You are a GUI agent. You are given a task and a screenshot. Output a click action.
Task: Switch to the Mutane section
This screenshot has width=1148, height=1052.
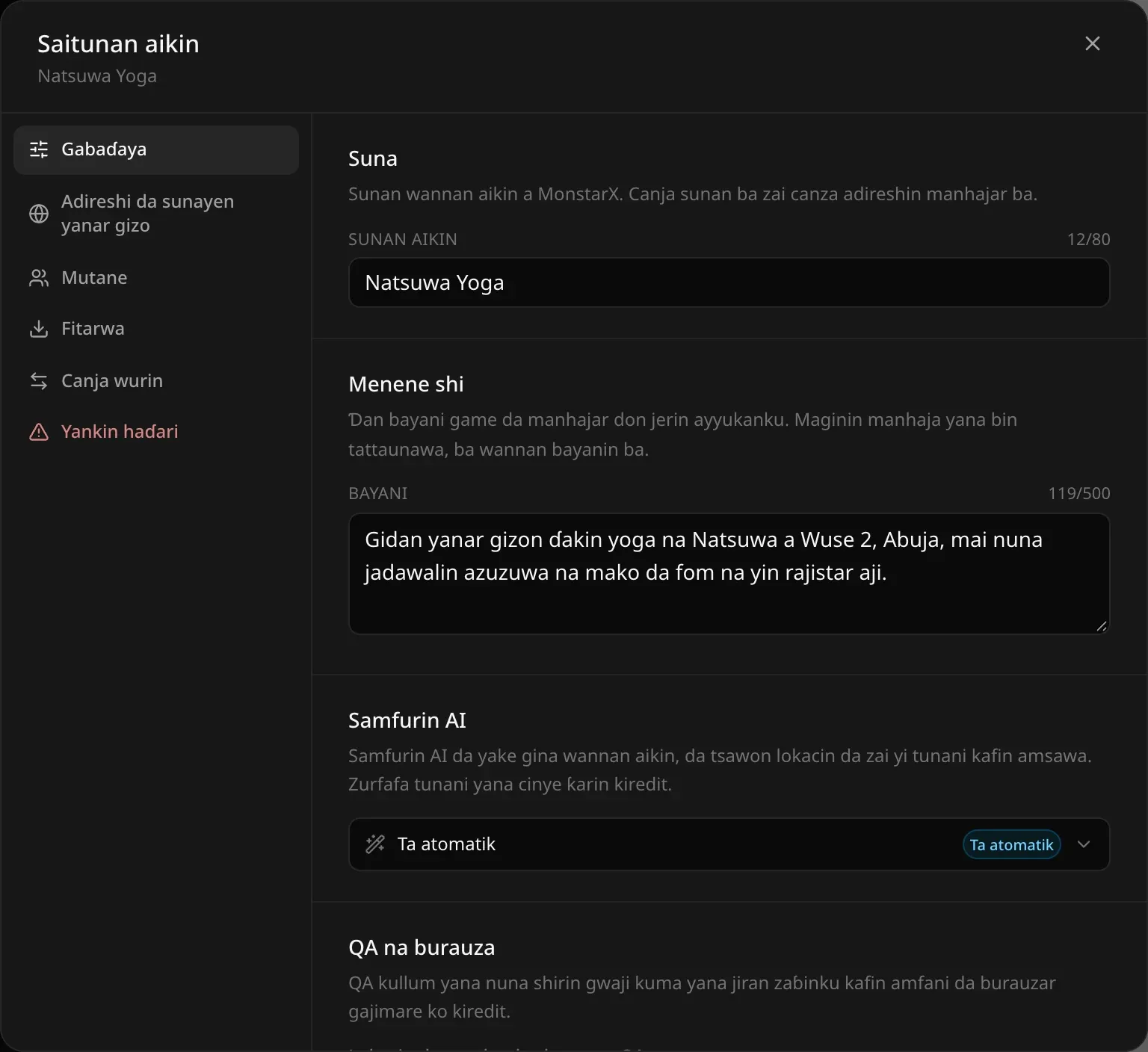tap(156, 278)
